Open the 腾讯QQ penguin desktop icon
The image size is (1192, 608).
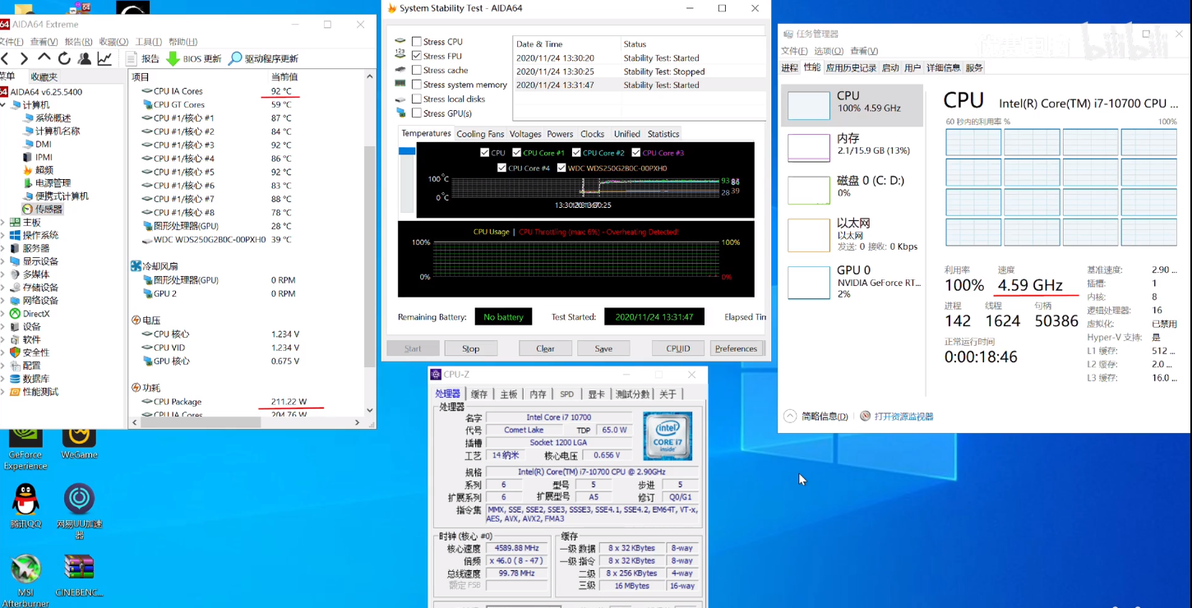(x=25, y=505)
